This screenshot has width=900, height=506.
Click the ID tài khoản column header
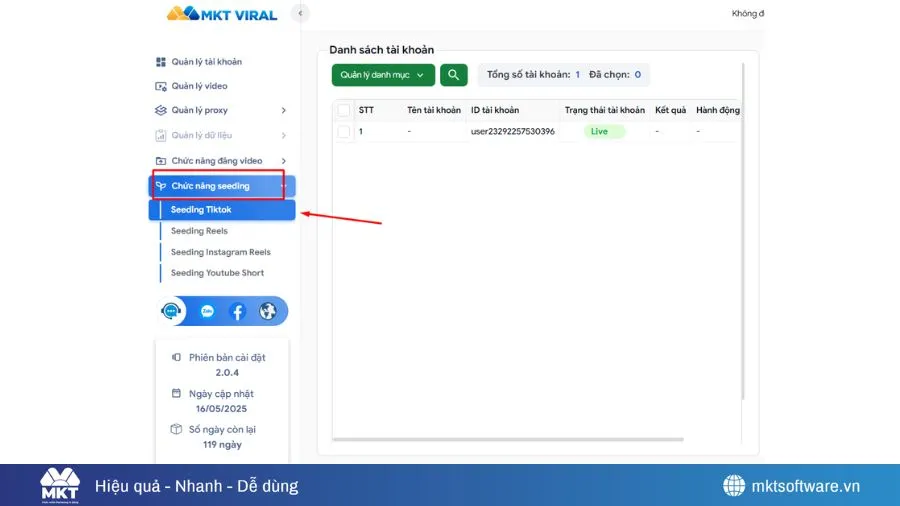(x=495, y=110)
